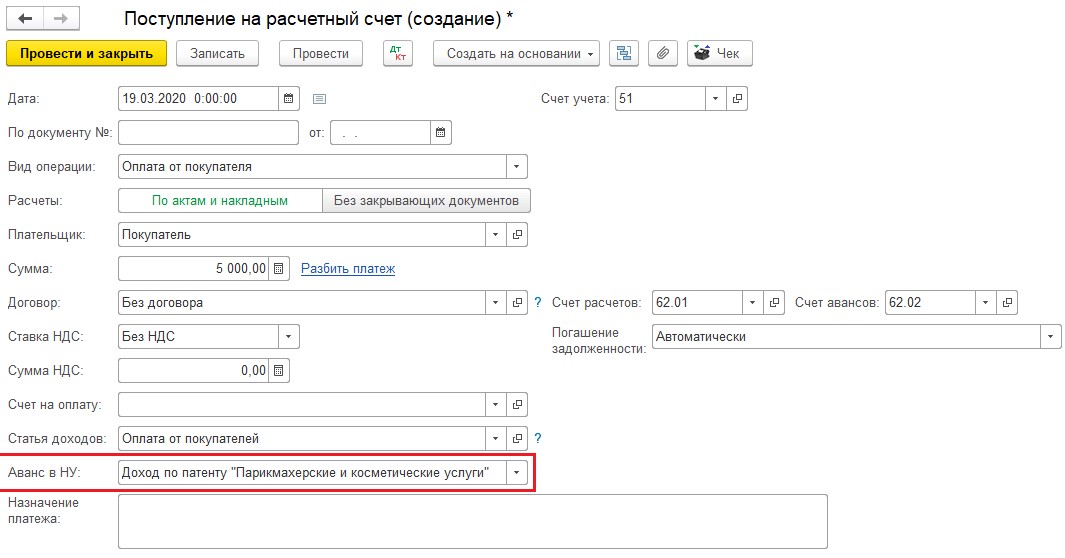Screen dimensions: 1065x558
Task: Select the 'По актам и накладным' option
Action: (x=220, y=201)
